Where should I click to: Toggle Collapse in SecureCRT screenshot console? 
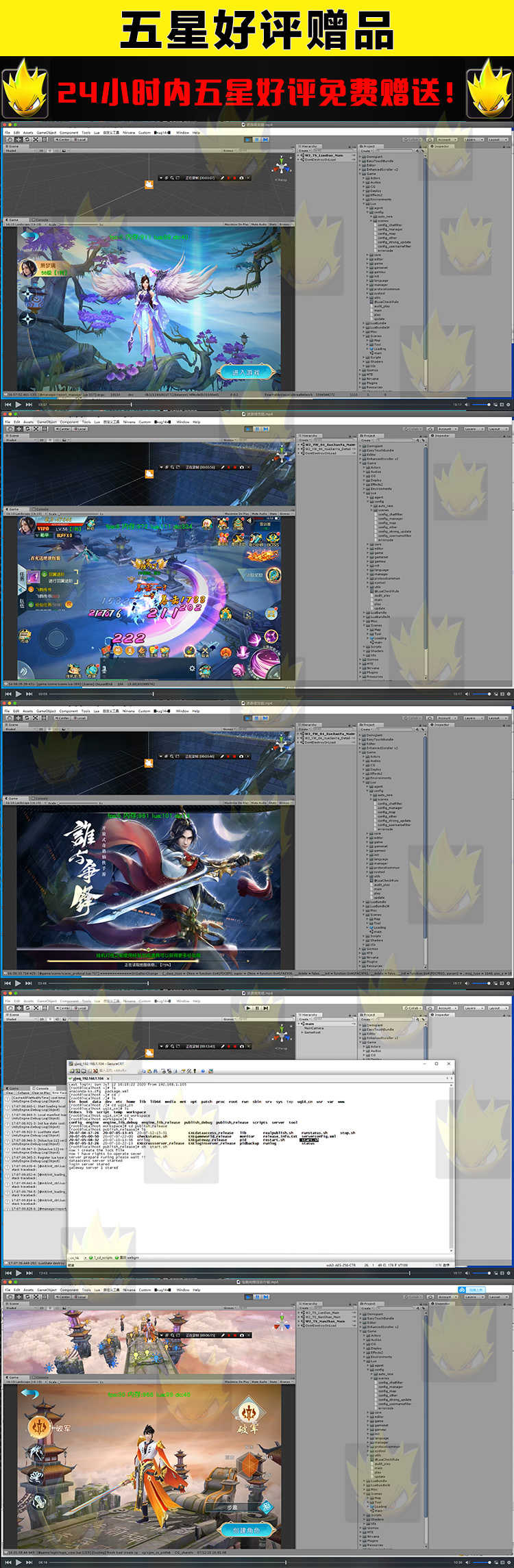coord(23,1092)
